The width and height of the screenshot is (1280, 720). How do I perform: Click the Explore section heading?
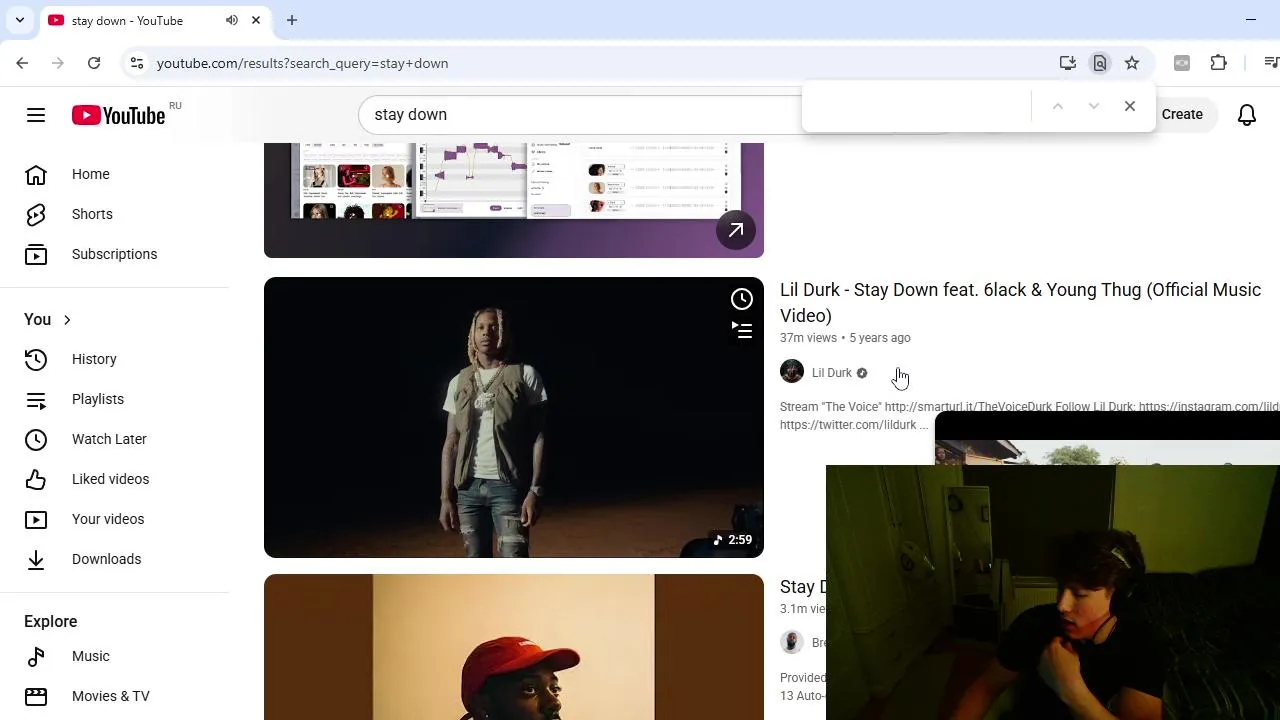coord(50,621)
